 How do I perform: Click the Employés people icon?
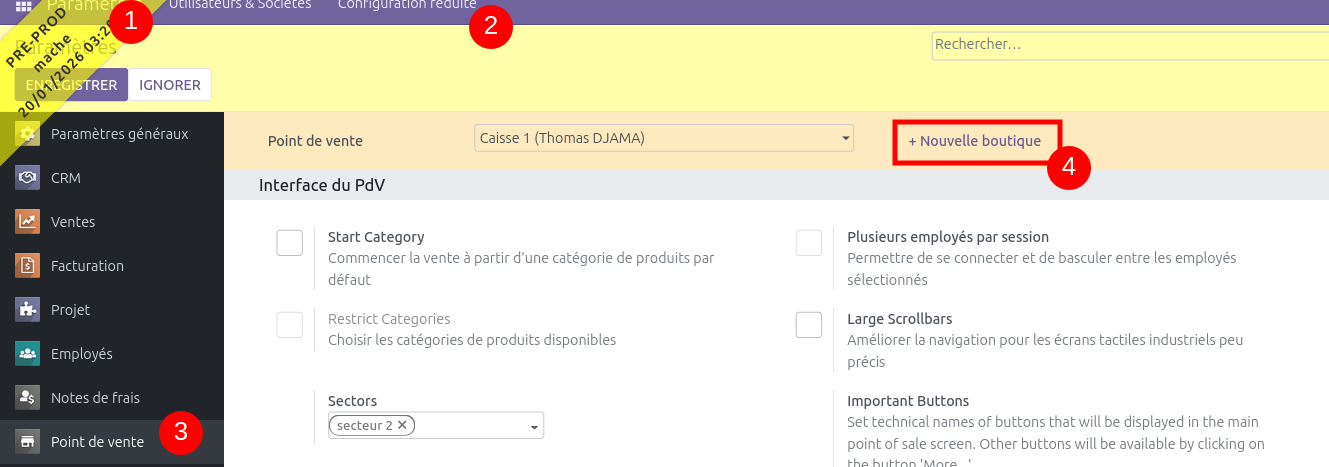pos(28,354)
